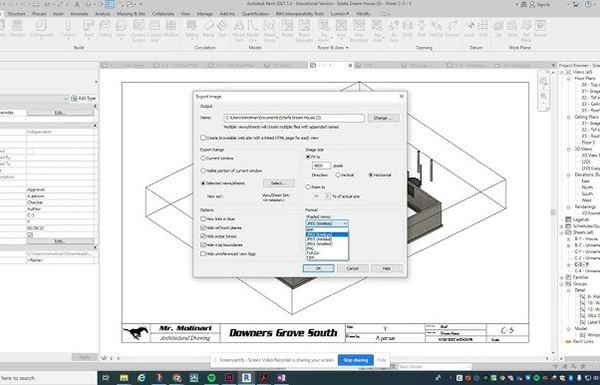Choose JPEG (medium) from format list
Viewport: 600px width, 385px height.
[x=327, y=239]
